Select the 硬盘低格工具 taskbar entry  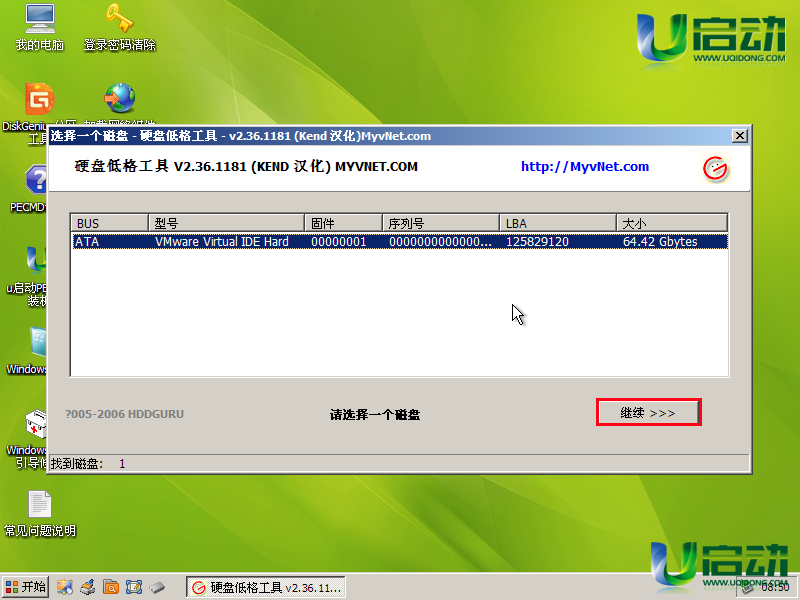click(265, 587)
